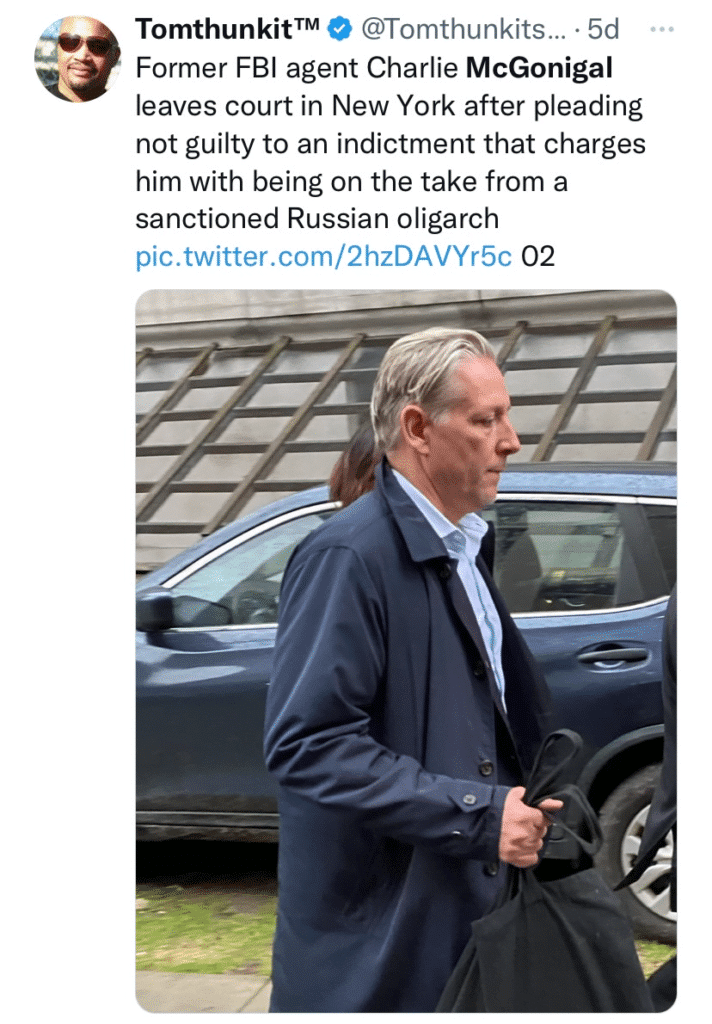This screenshot has height=1024, width=712.
Task: Click the Tomthunkit™ display name
Action: 228,30
